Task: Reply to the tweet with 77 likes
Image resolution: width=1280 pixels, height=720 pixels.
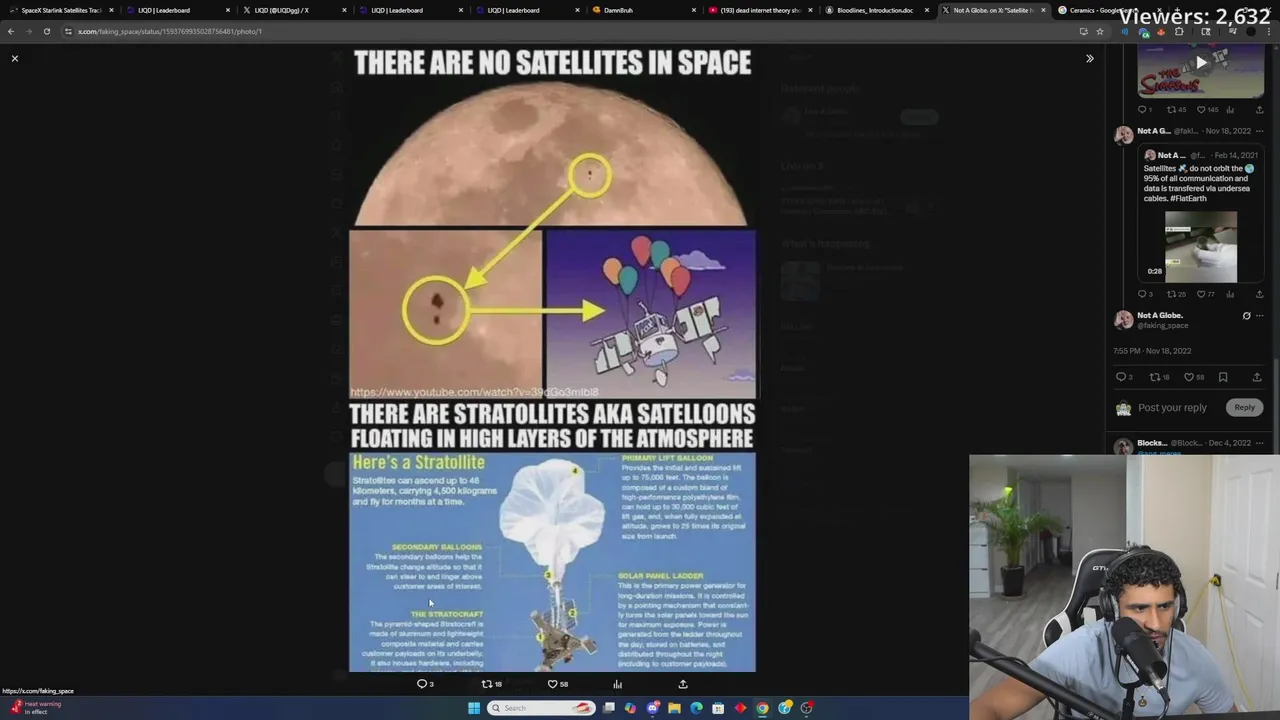Action: coord(1142,294)
